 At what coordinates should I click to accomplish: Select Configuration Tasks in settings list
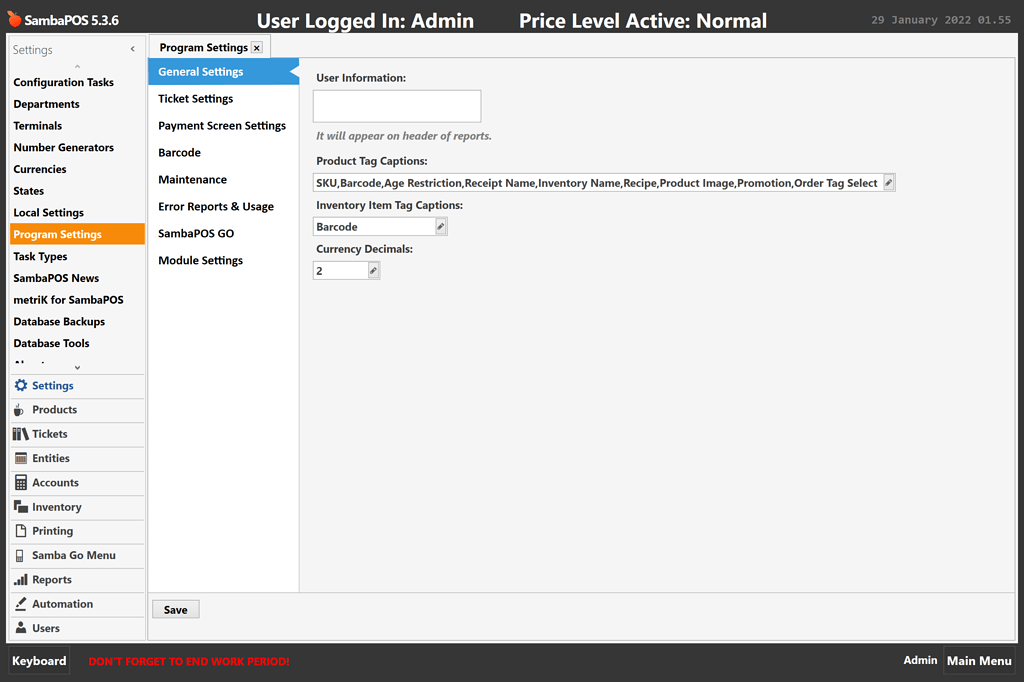[78, 82]
